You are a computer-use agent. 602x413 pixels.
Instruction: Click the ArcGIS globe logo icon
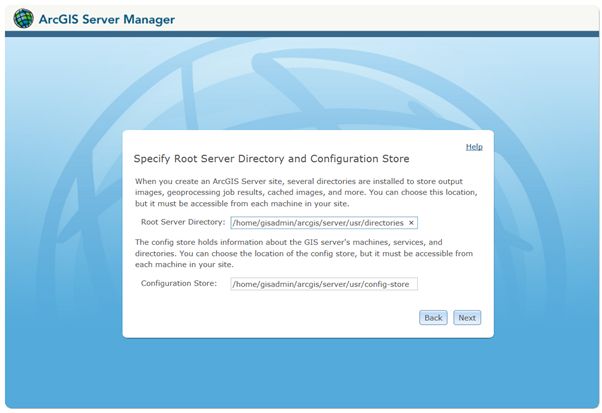tap(23, 18)
